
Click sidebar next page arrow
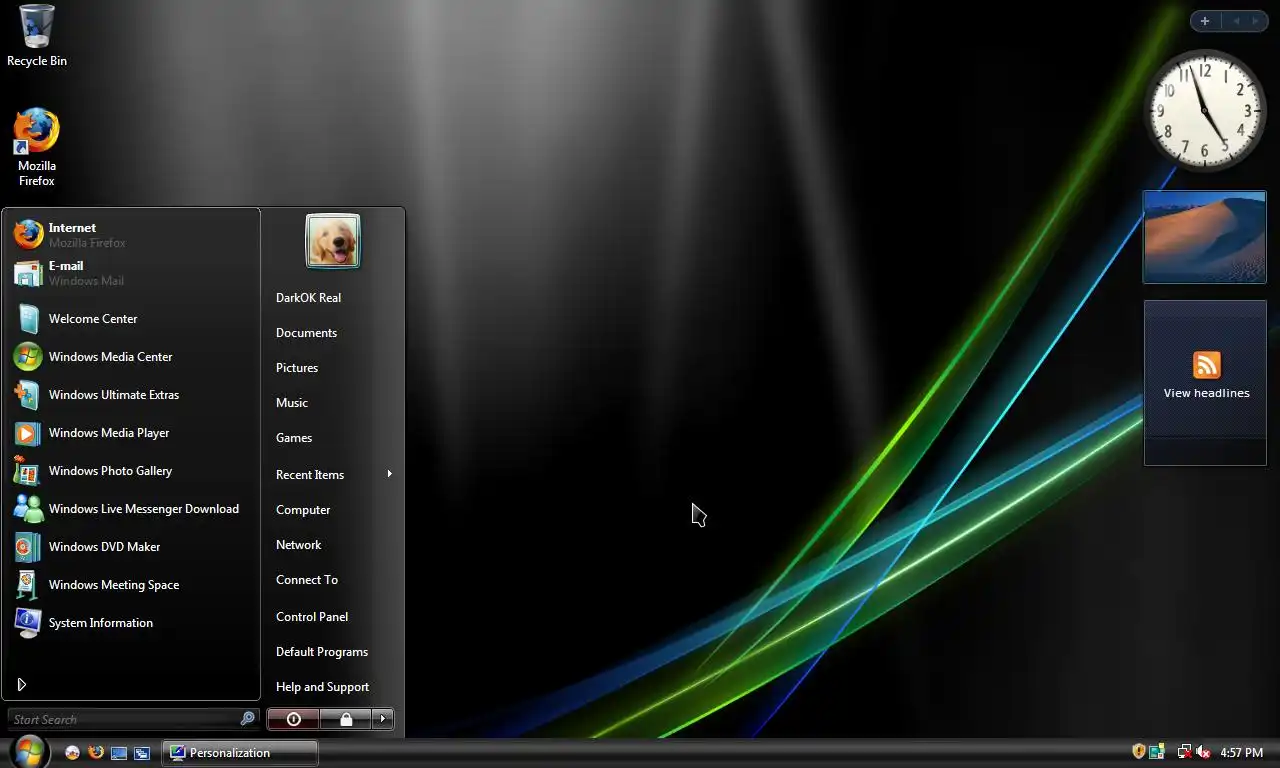1256,21
